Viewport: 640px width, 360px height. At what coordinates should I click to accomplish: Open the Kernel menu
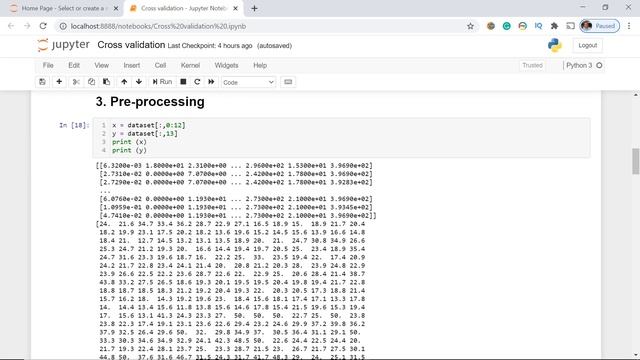(190, 65)
